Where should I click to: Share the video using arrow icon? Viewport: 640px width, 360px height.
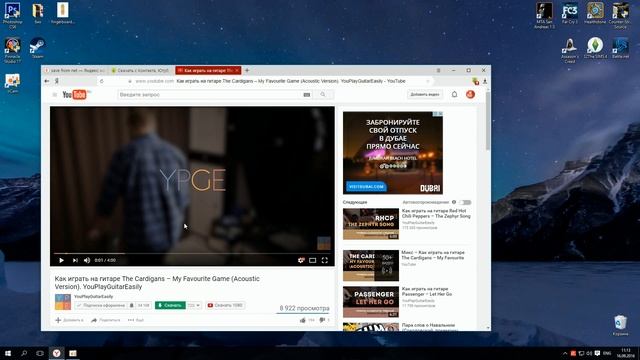tap(94, 320)
